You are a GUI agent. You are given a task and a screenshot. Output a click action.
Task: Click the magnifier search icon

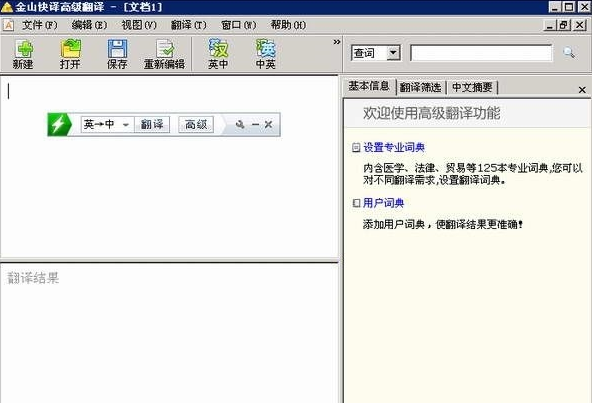point(569,52)
